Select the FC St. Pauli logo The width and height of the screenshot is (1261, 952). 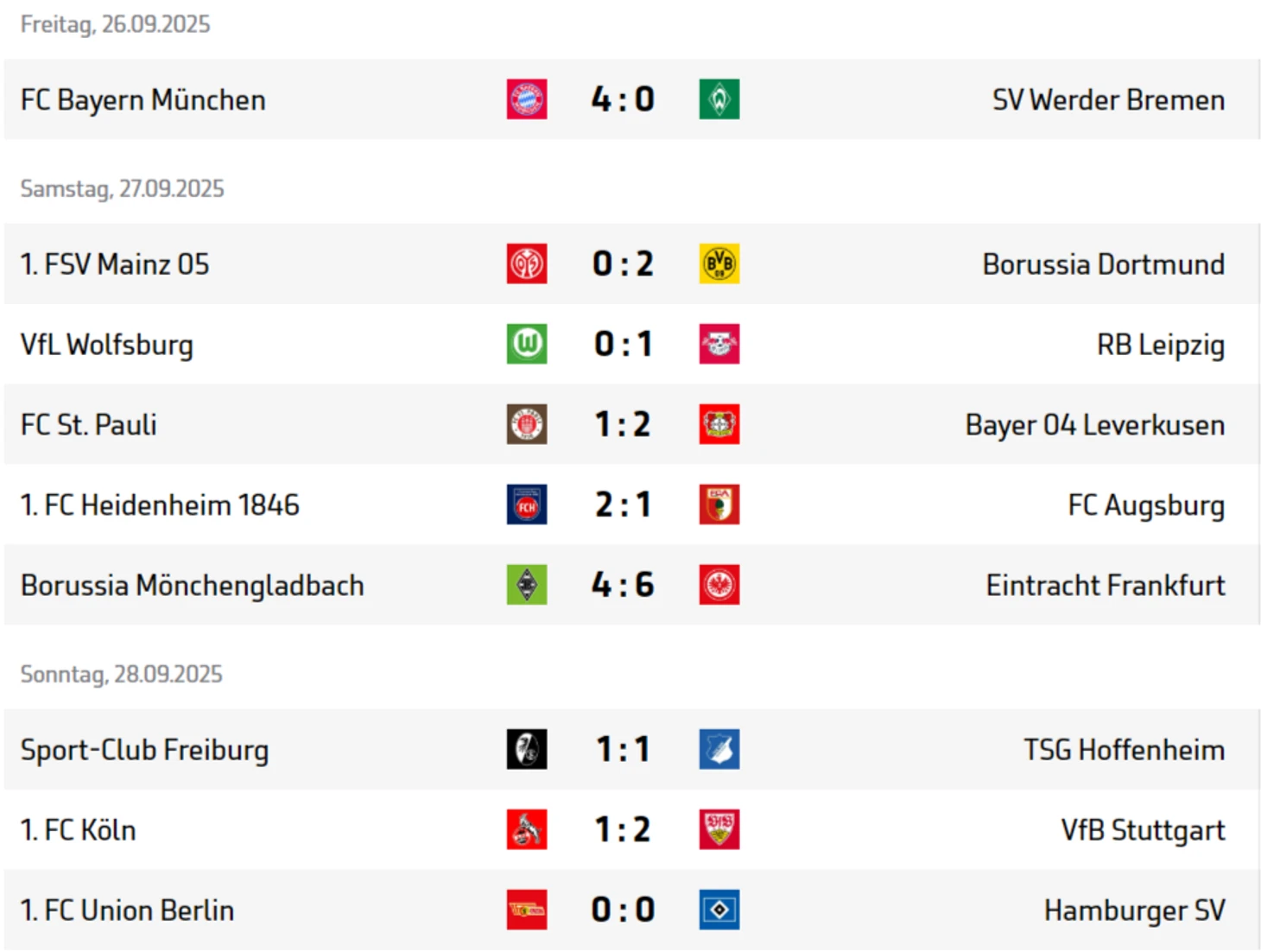(x=527, y=424)
